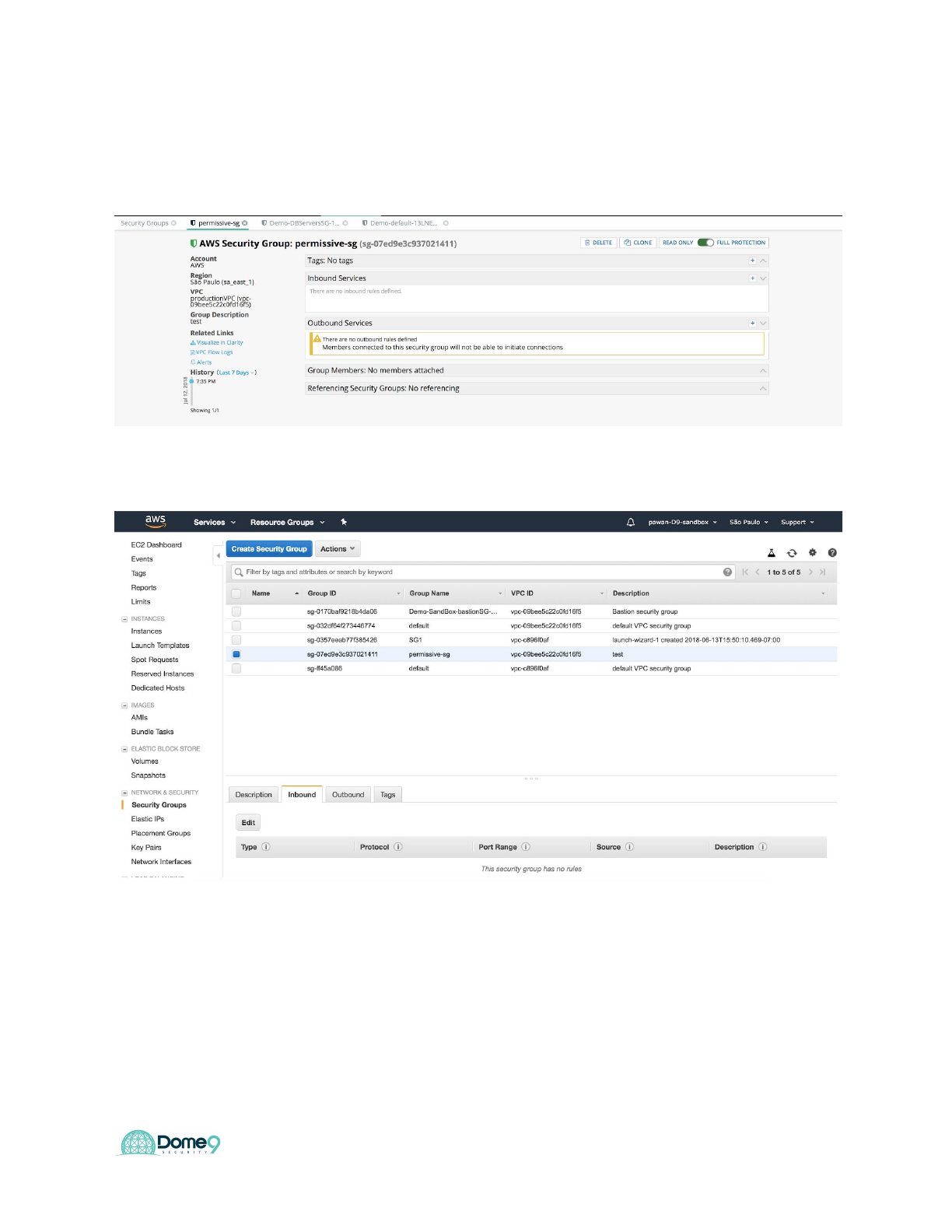The height and width of the screenshot is (1232, 952).
Task: Open the Resource Groups dropdown
Action: [x=288, y=523]
